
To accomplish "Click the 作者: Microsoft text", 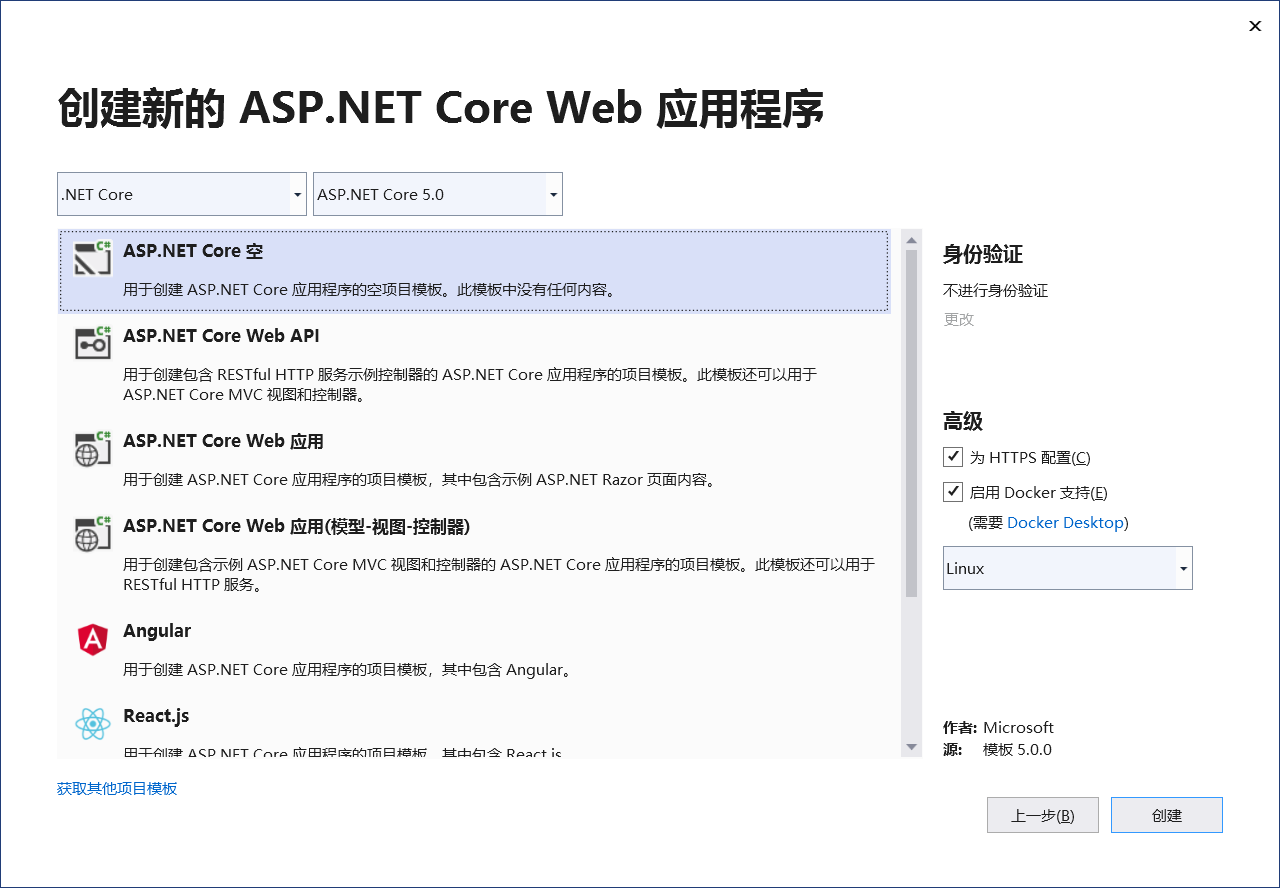I will [998, 728].
